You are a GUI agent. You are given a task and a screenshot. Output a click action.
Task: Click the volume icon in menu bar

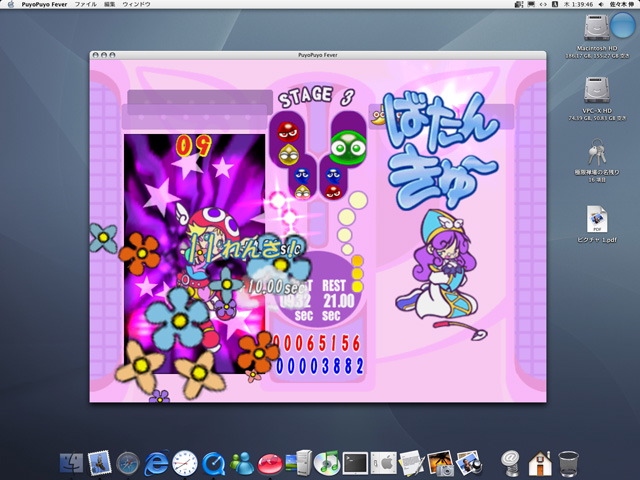tap(601, 4)
